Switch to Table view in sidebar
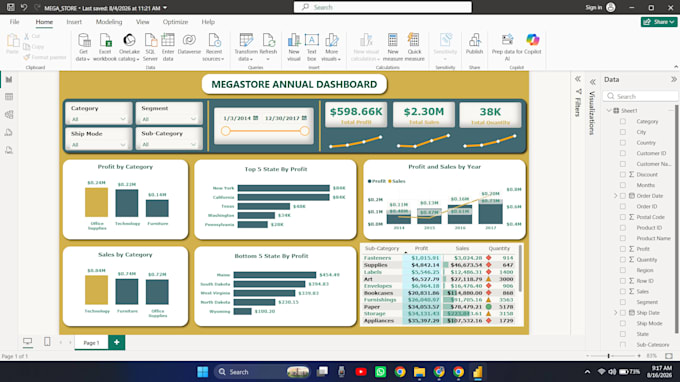Screen dimensions: 680x382 click(x=9, y=97)
